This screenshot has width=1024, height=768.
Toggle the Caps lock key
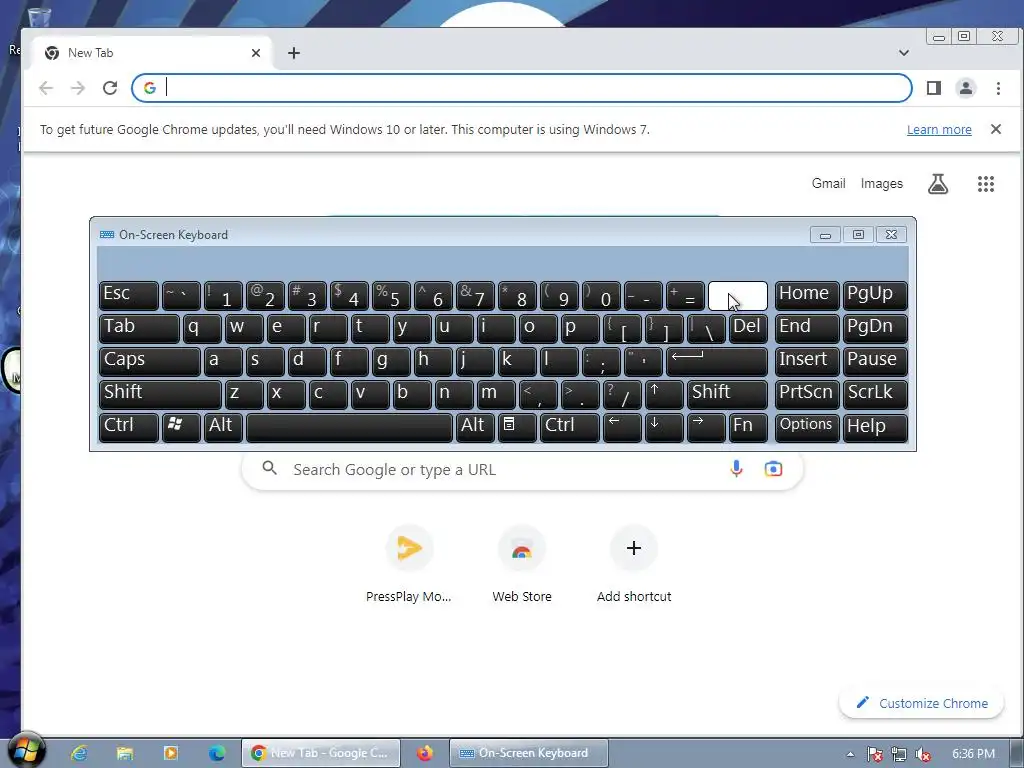tap(150, 360)
